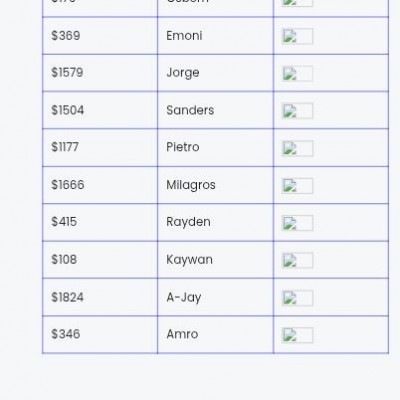Click the $1824 amount cell
The image size is (400, 400).
[100, 297]
